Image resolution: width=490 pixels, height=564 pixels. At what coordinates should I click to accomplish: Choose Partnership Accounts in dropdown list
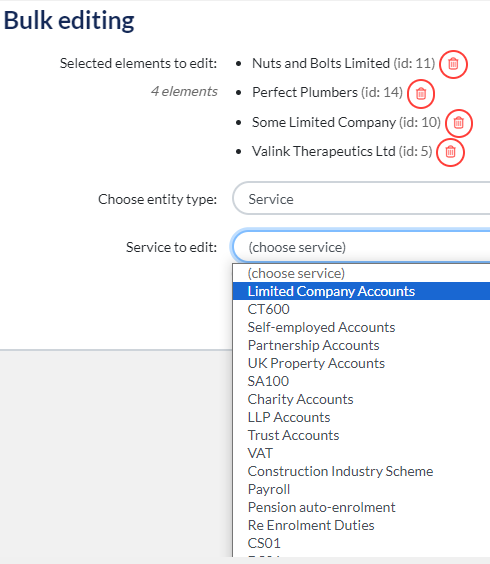(361, 345)
